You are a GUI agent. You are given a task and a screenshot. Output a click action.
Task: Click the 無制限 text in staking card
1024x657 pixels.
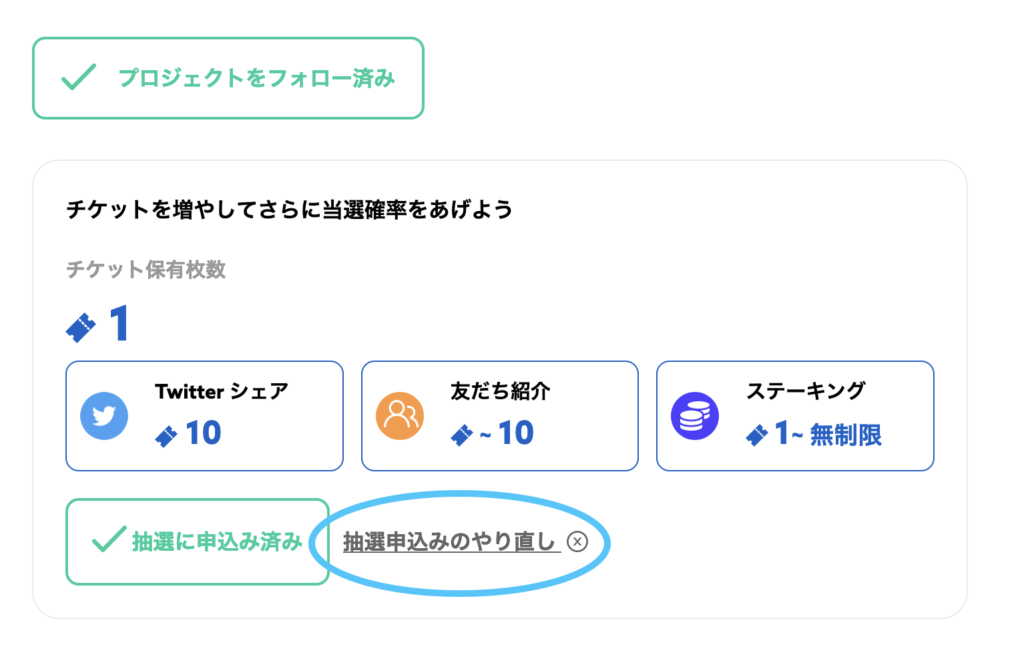846,435
